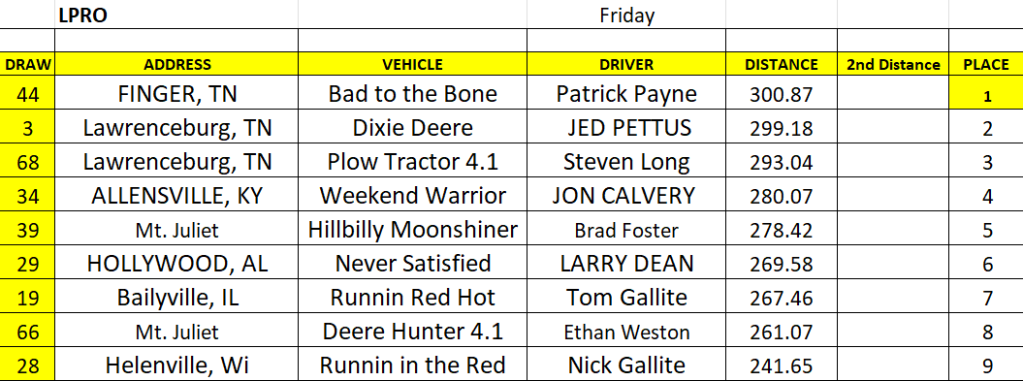Select draw number 19 cell
Screen dimensions: 1023x381
click(28, 297)
